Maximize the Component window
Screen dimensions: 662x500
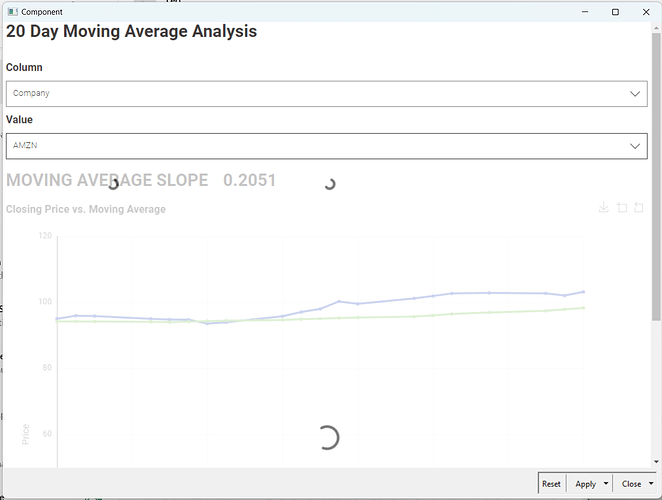coord(615,12)
